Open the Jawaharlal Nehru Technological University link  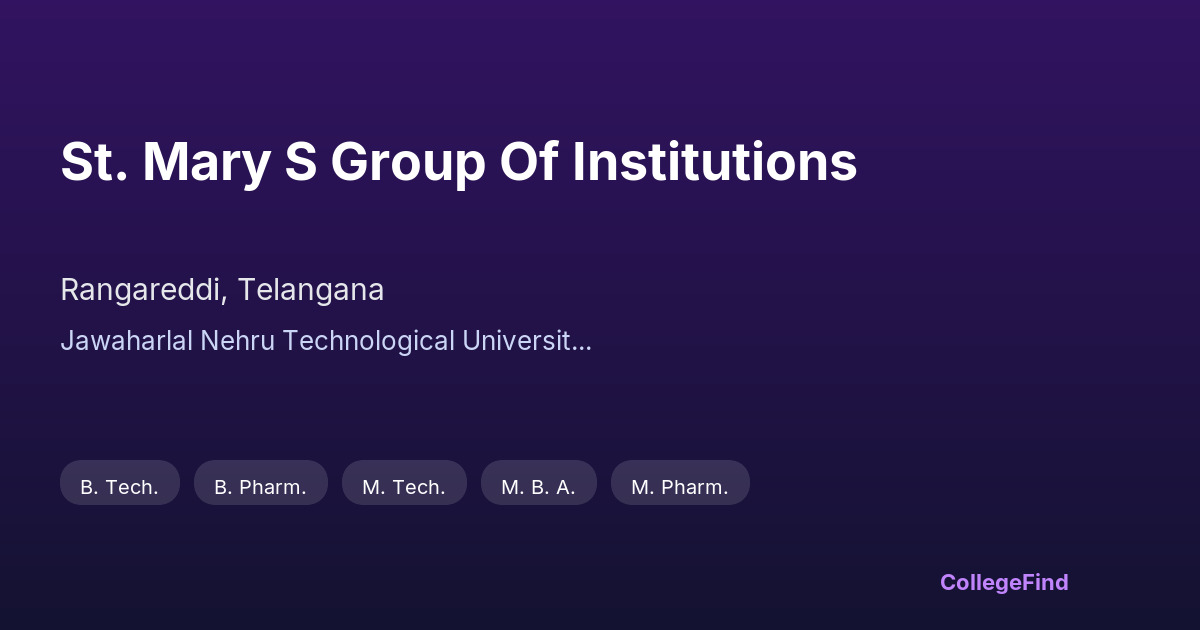(325, 340)
